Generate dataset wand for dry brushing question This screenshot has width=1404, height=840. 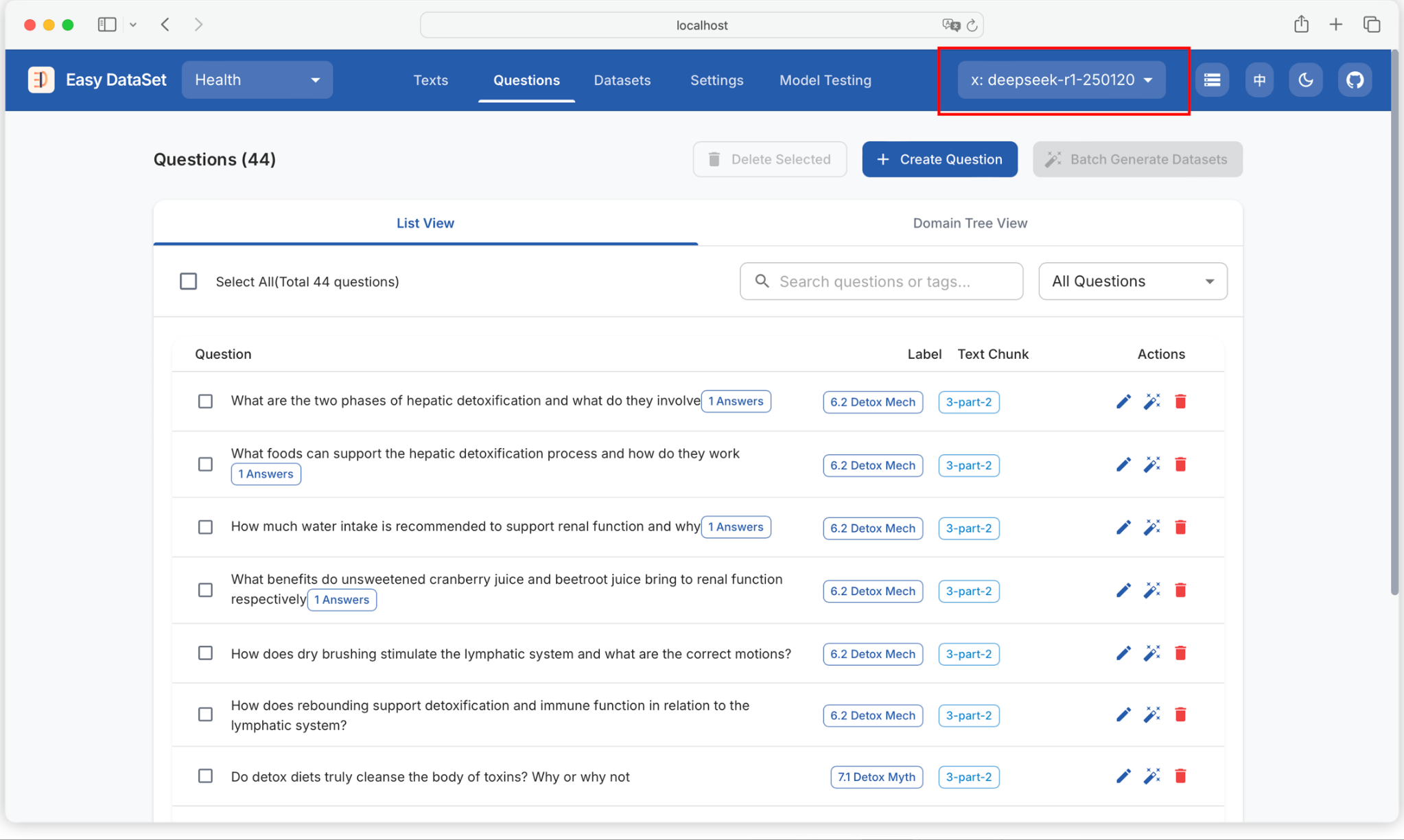pyautogui.click(x=1151, y=653)
